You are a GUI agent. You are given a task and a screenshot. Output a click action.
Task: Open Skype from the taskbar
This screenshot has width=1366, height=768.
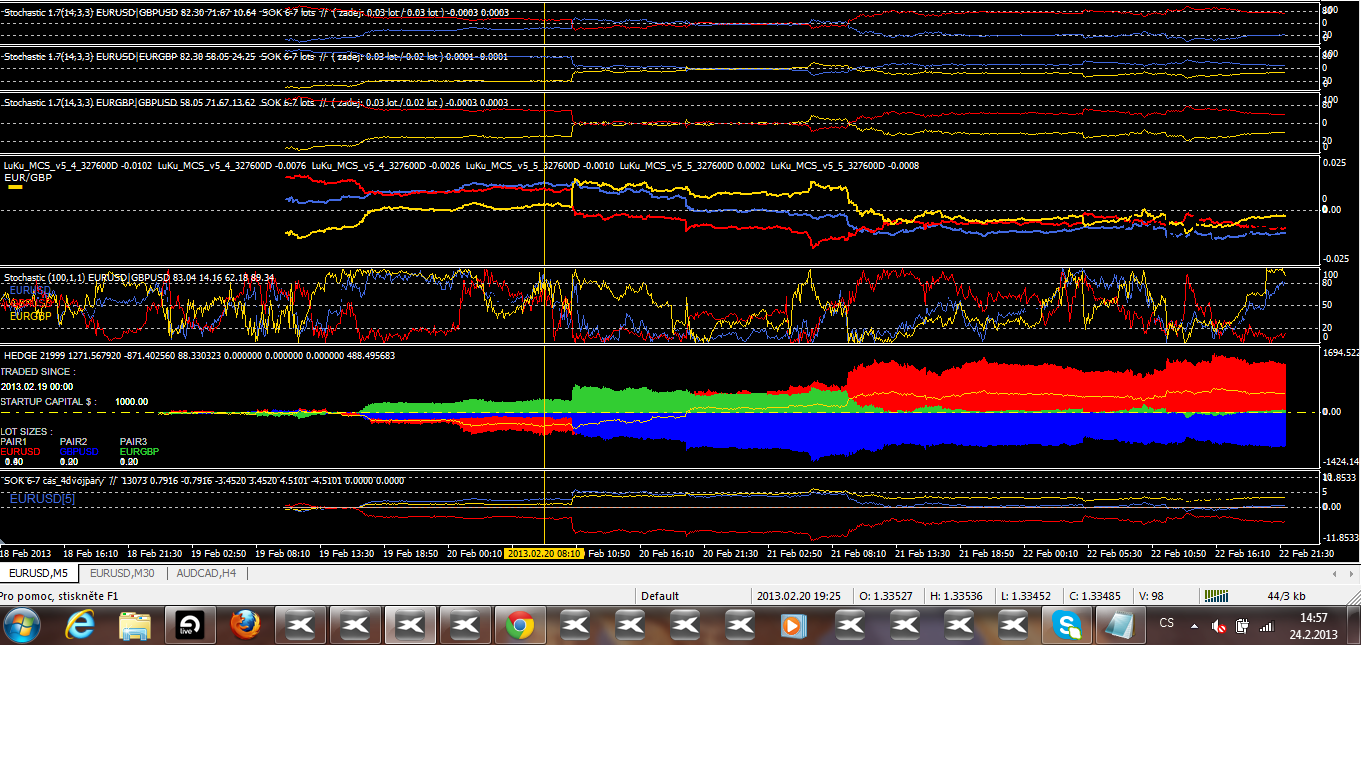[1068, 627]
